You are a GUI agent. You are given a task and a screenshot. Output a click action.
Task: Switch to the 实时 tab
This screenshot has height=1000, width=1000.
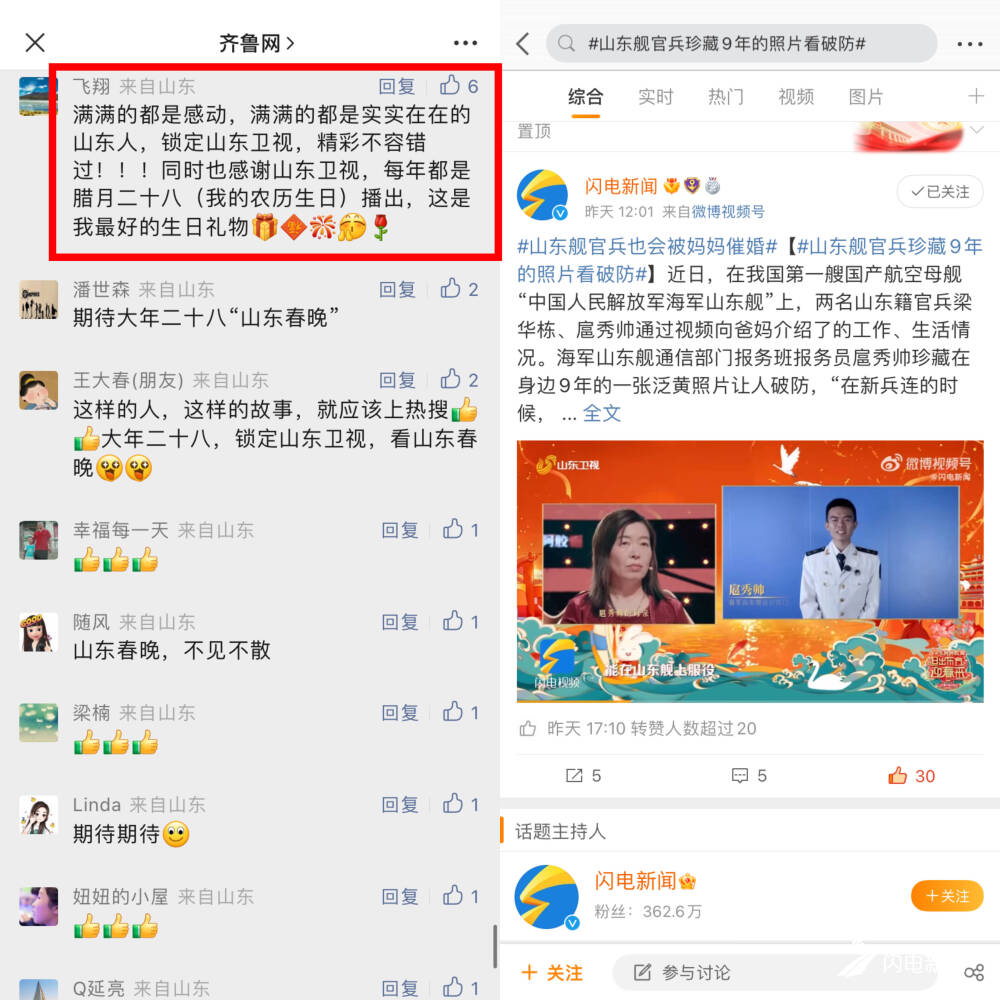coord(656,97)
